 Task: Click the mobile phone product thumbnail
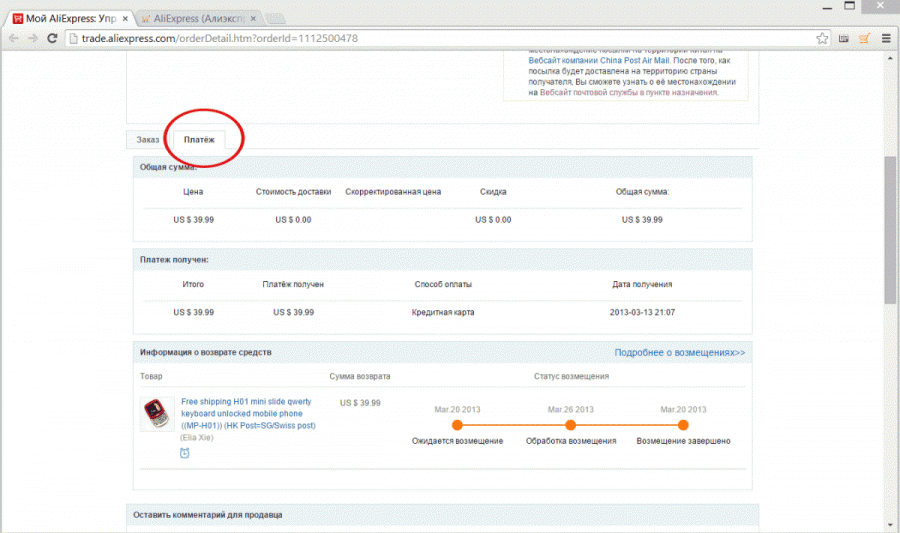(x=157, y=413)
